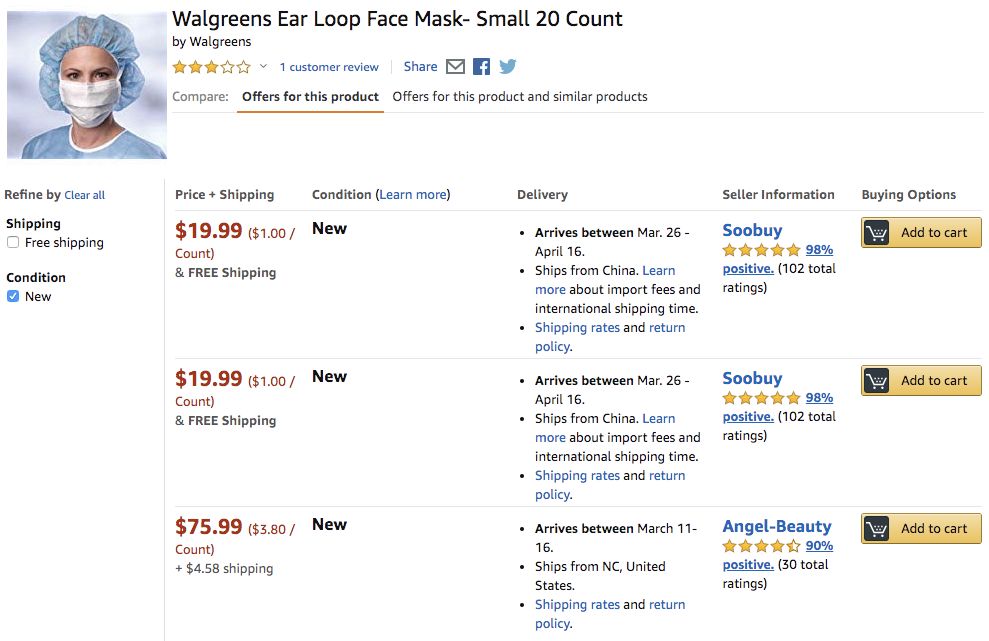The width and height of the screenshot is (989, 641).
Task: Click the face mask product thumbnail
Action: [x=87, y=85]
